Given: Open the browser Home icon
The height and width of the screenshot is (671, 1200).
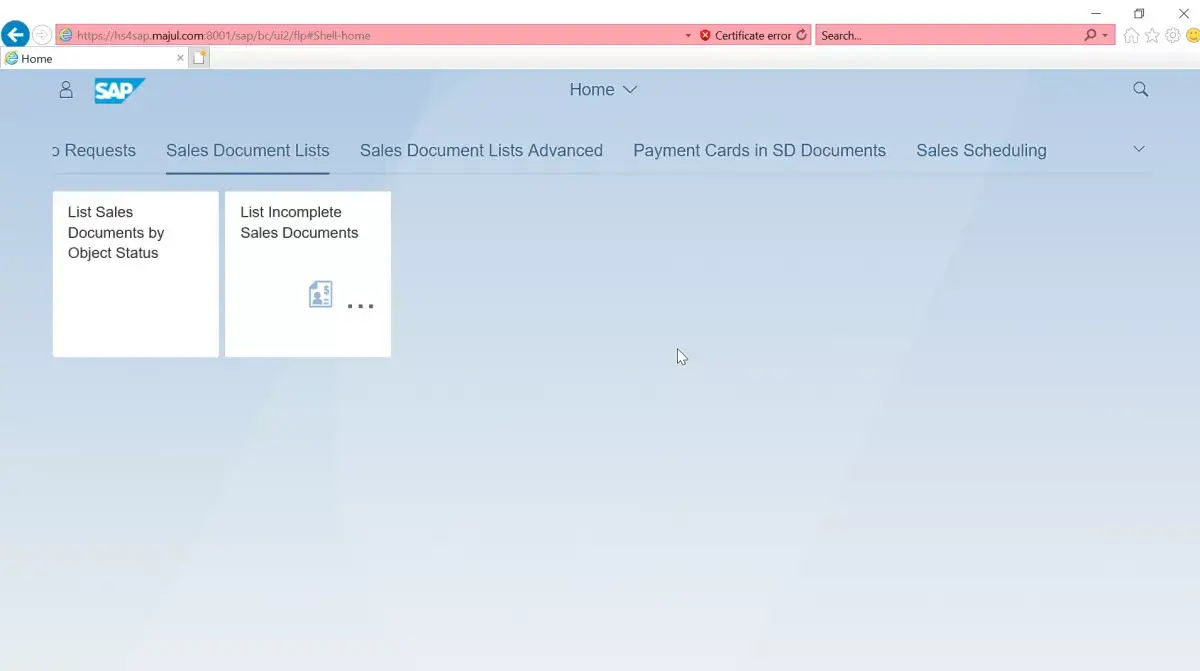Looking at the screenshot, I should click(x=1131, y=35).
